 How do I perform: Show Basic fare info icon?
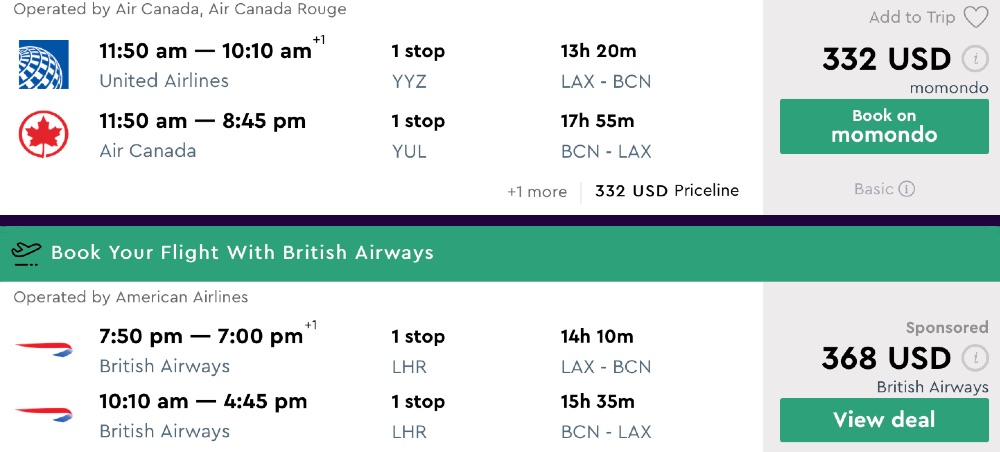click(x=906, y=189)
